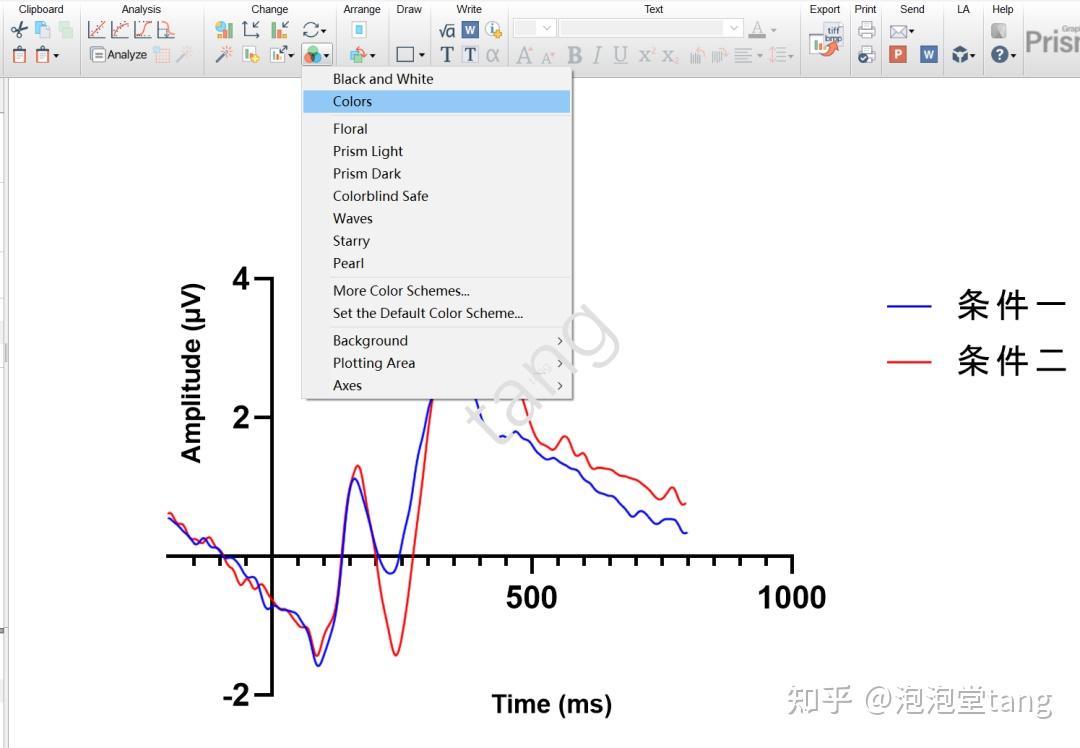The image size is (1080, 748).
Task: Click the Print graph icon
Action: coord(866,31)
